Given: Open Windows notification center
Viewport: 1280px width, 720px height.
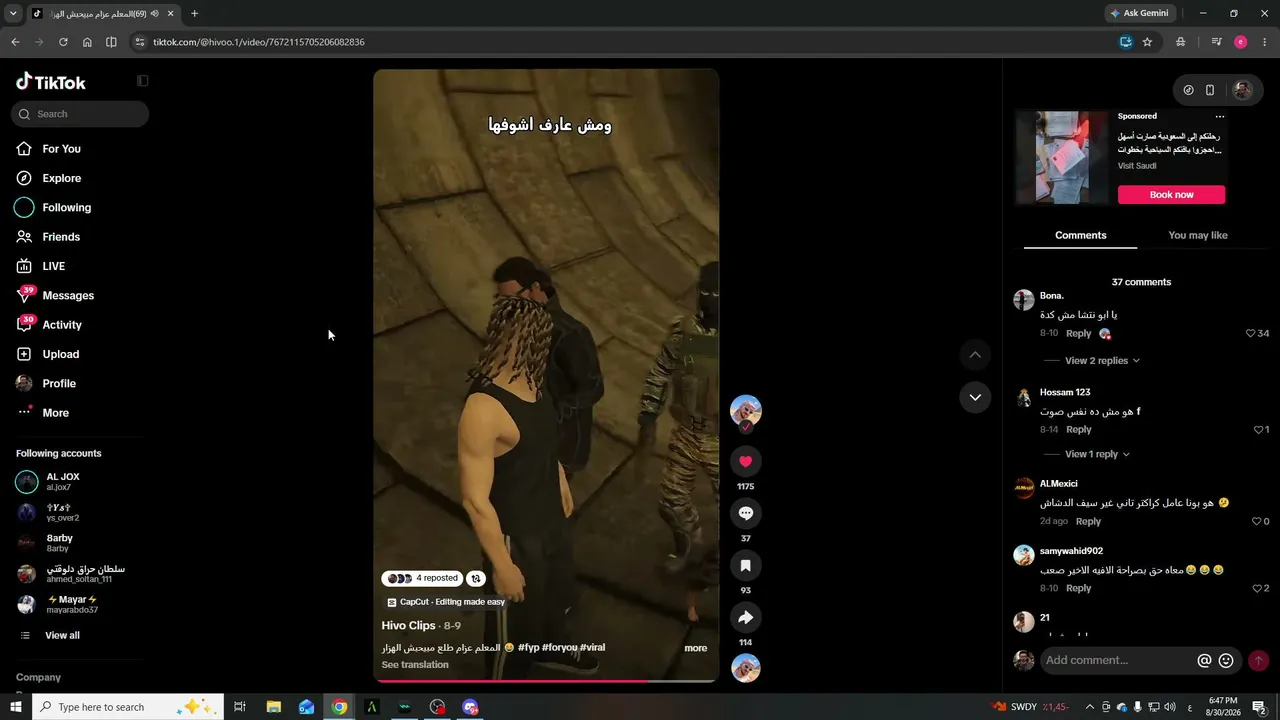Looking at the screenshot, I should click(x=1259, y=707).
